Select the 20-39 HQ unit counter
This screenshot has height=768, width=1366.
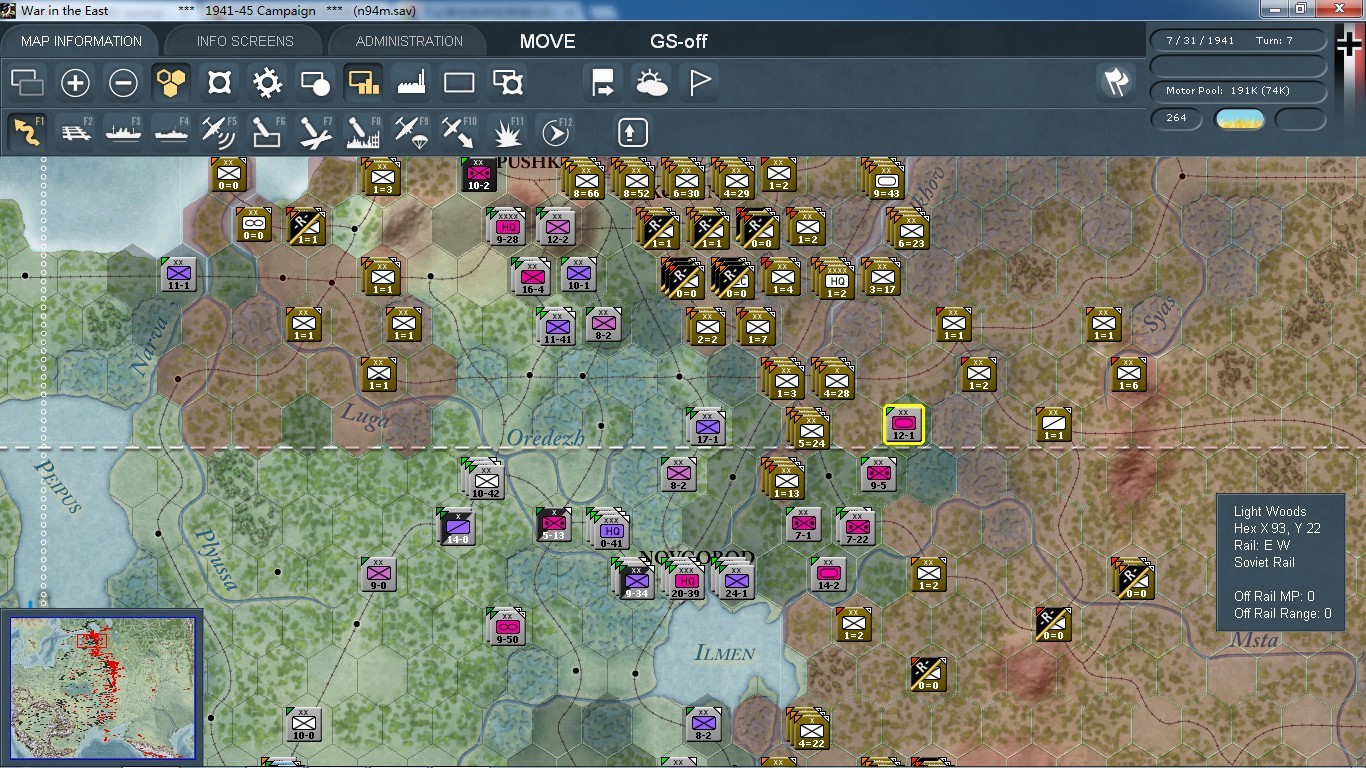click(686, 581)
